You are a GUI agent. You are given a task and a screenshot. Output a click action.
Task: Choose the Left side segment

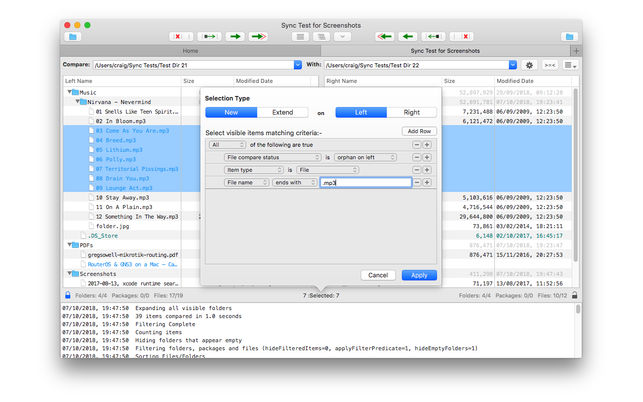pyautogui.click(x=361, y=112)
